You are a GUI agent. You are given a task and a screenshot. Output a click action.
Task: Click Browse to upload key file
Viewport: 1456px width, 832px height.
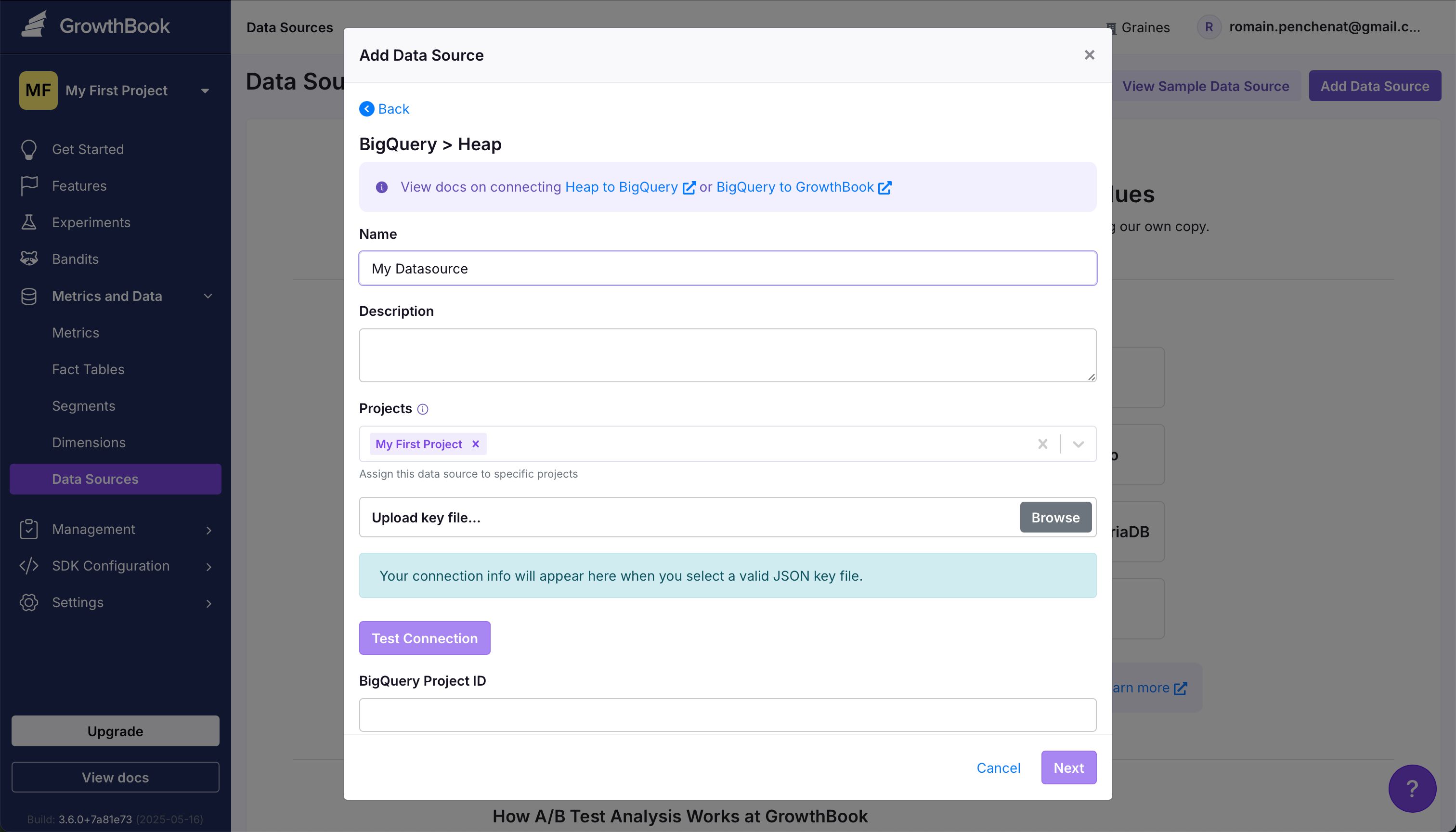pos(1055,517)
